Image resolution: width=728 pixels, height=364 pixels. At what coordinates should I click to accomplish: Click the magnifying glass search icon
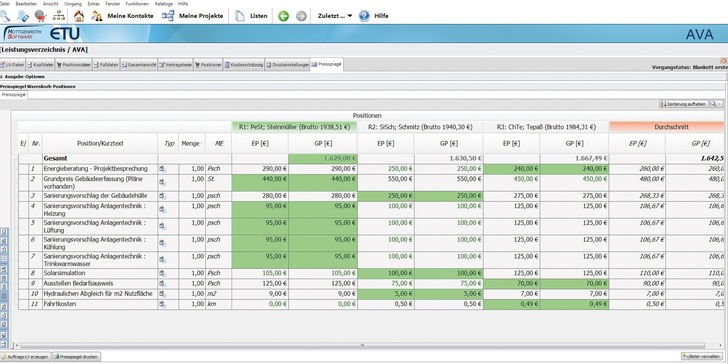(5, 15)
